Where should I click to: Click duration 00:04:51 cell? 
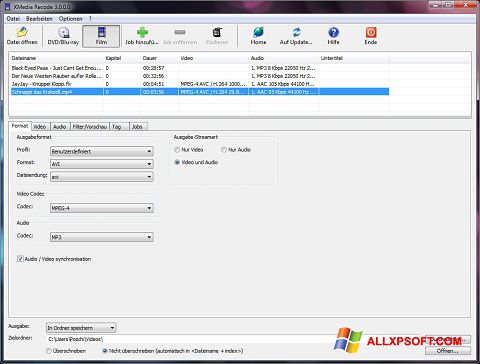(x=153, y=84)
